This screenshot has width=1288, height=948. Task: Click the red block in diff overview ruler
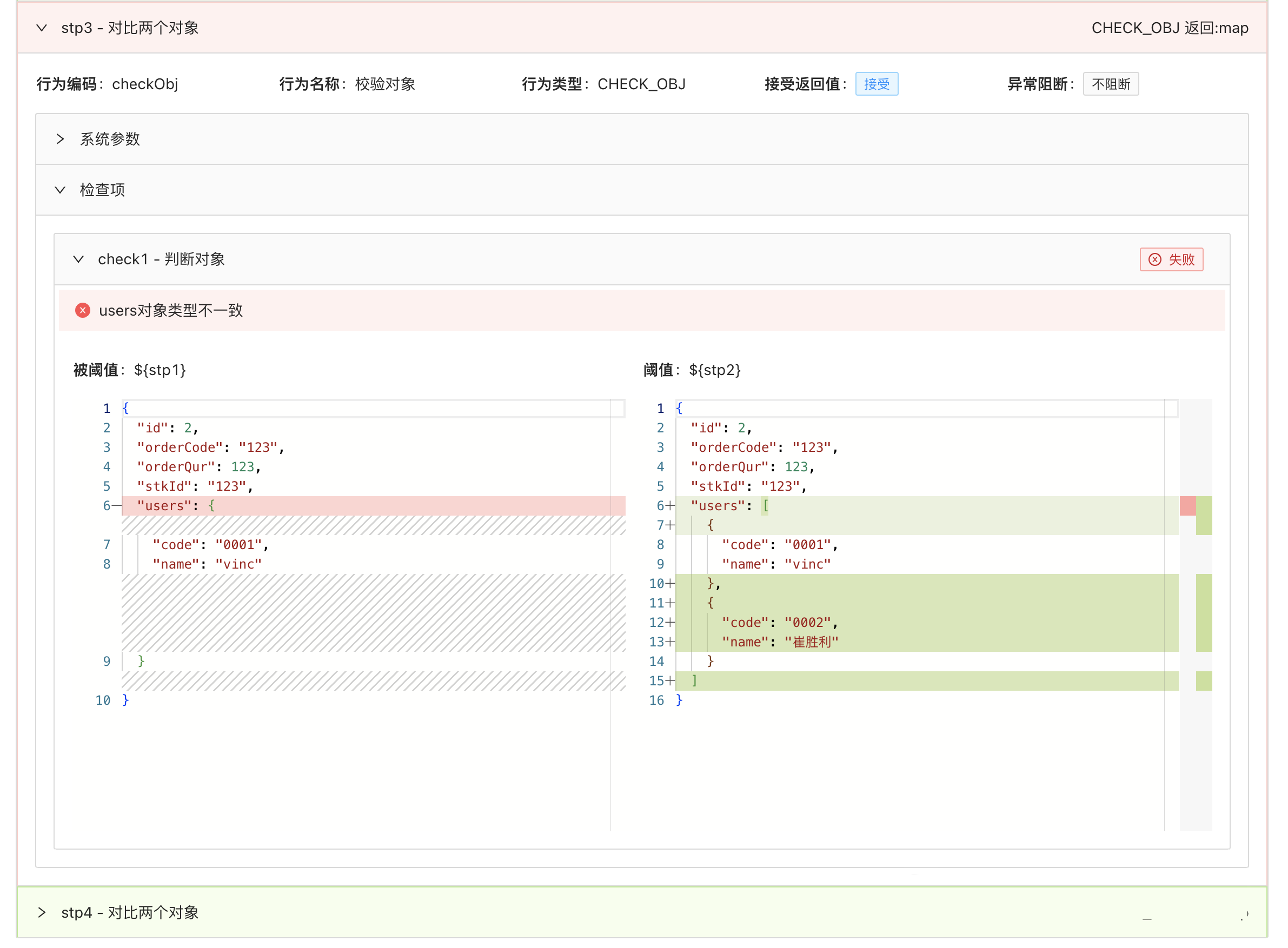1187,505
